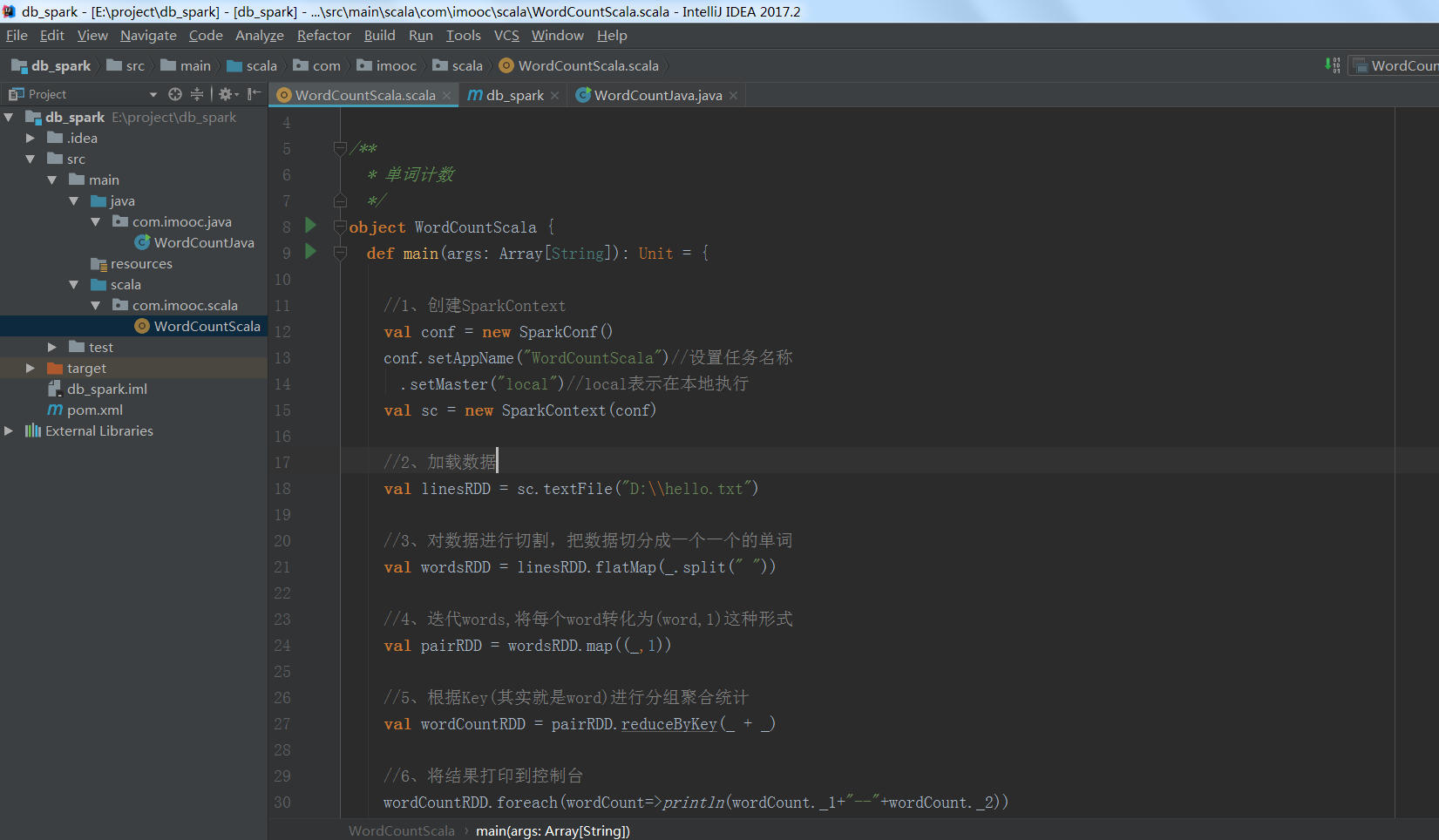This screenshot has width=1439, height=840.
Task: Click the scroll-from-source crosshair icon
Action: coord(174,93)
